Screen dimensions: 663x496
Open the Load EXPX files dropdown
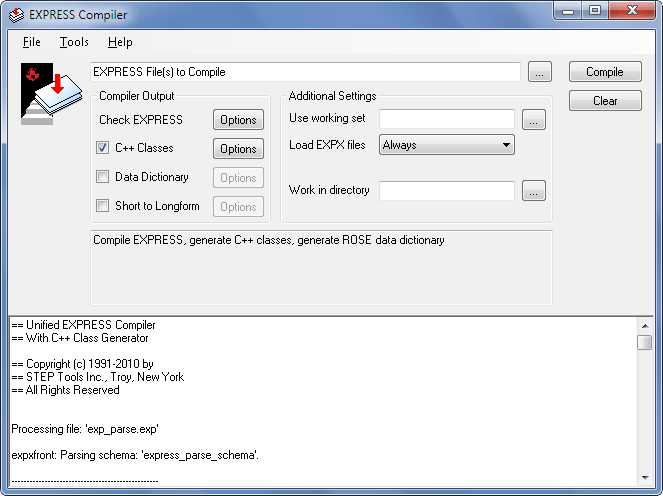click(x=447, y=145)
